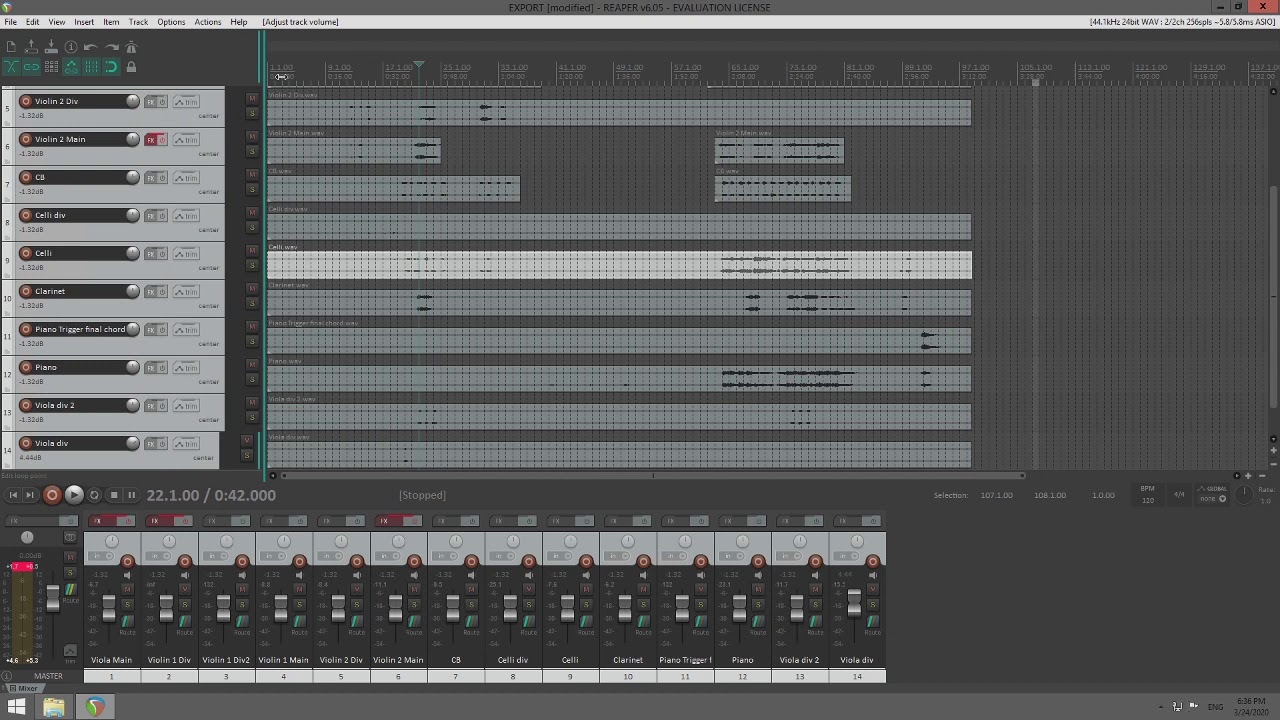1280x720 pixels.
Task: Mute Violin 1 Main in mixer
Action: 300,589
